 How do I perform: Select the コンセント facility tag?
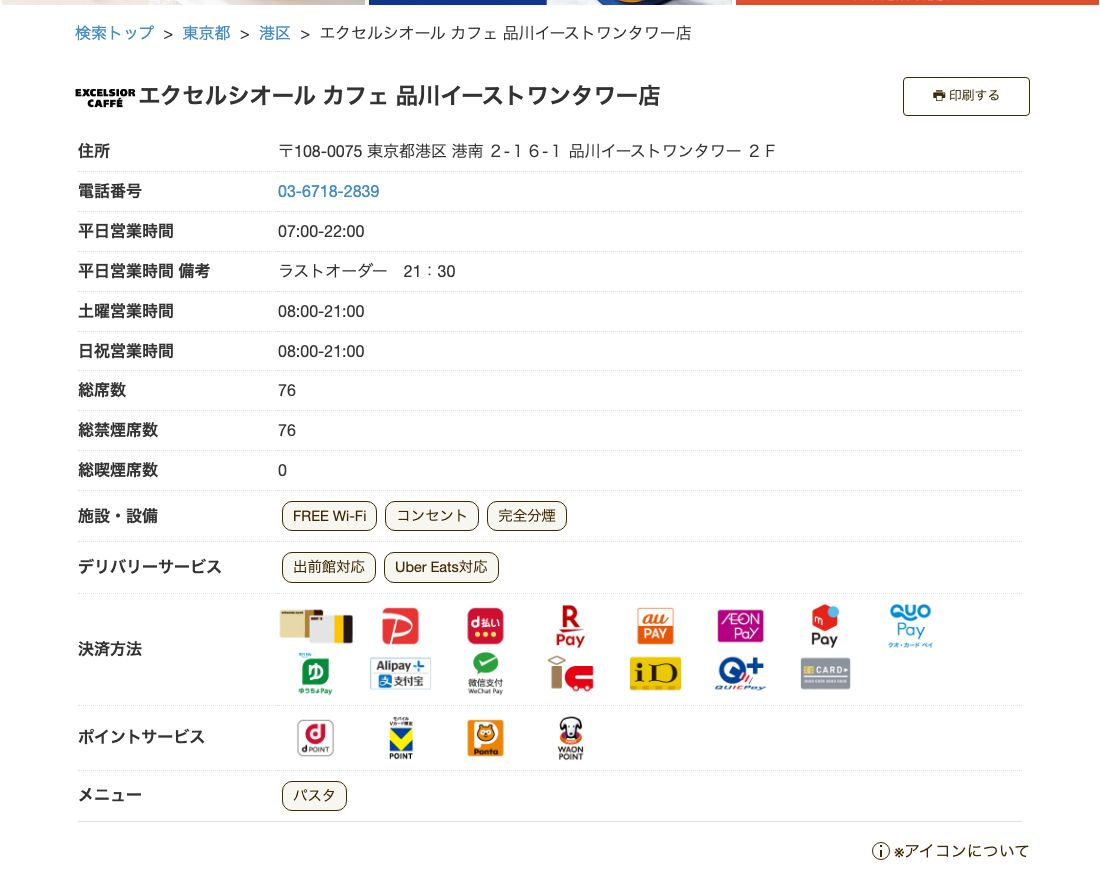point(431,516)
